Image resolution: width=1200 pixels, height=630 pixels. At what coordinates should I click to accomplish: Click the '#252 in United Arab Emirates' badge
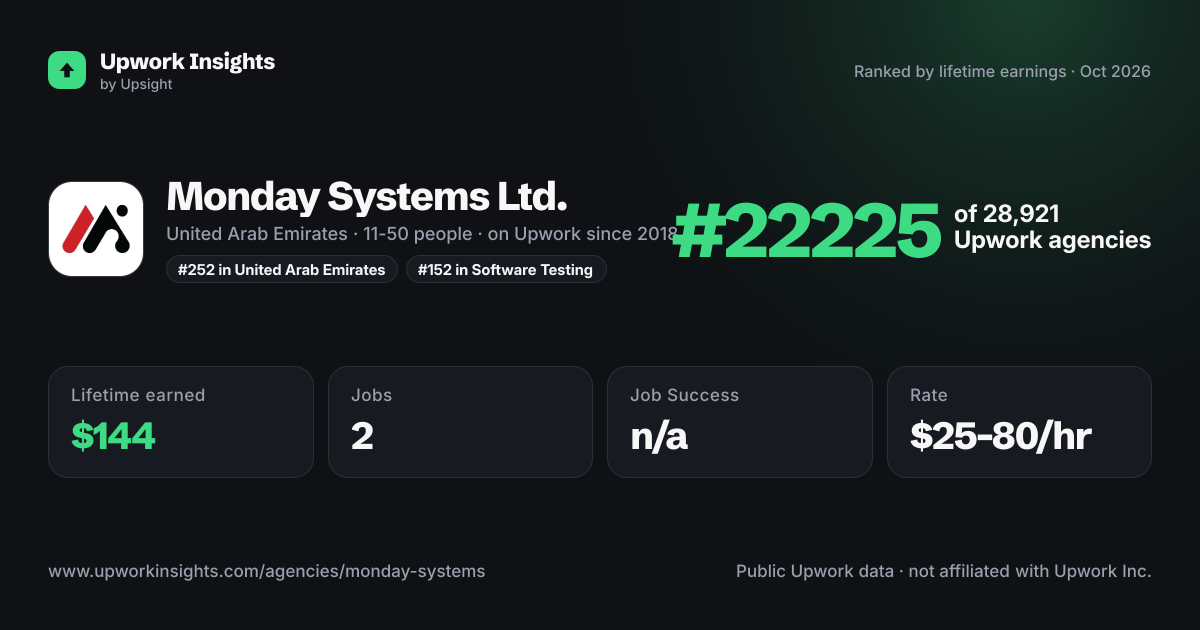pos(282,270)
